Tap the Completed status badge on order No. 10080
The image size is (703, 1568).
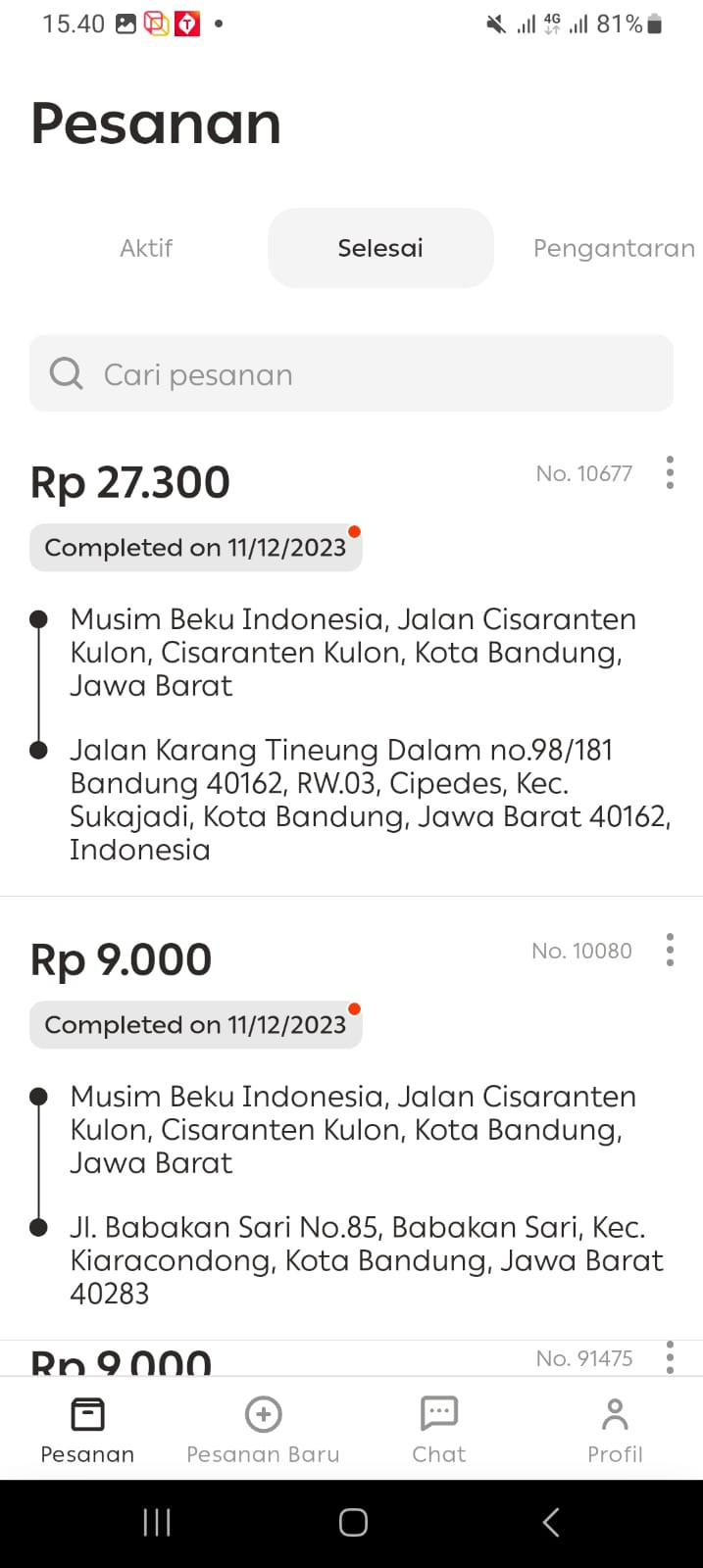(196, 1025)
